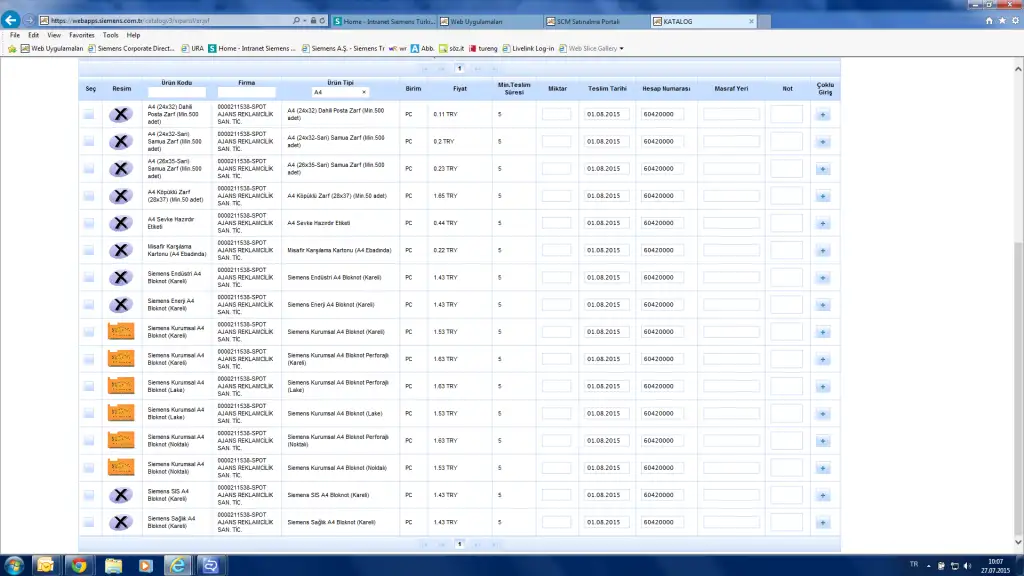This screenshot has width=1024, height=576.
Task: Click page 1 in bottom pagination
Action: 460,544
